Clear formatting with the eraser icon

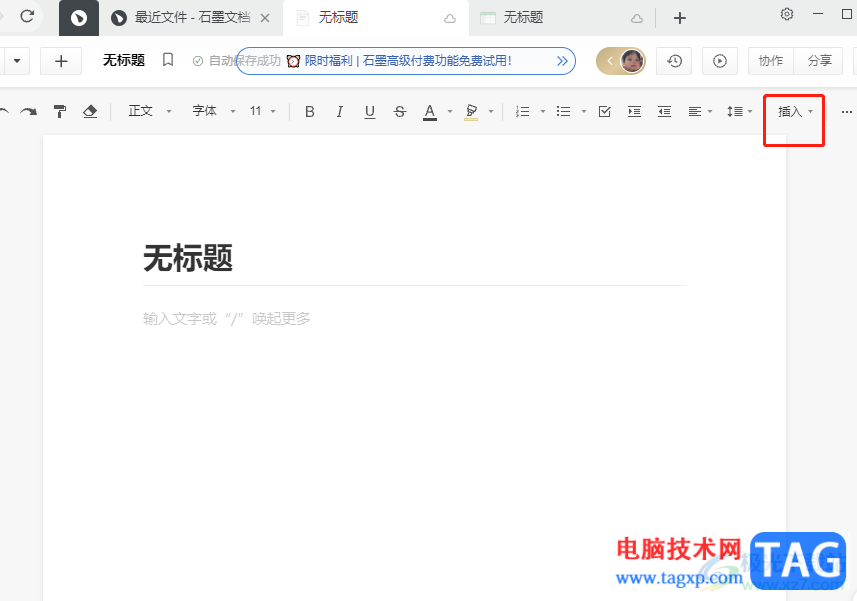coord(90,111)
